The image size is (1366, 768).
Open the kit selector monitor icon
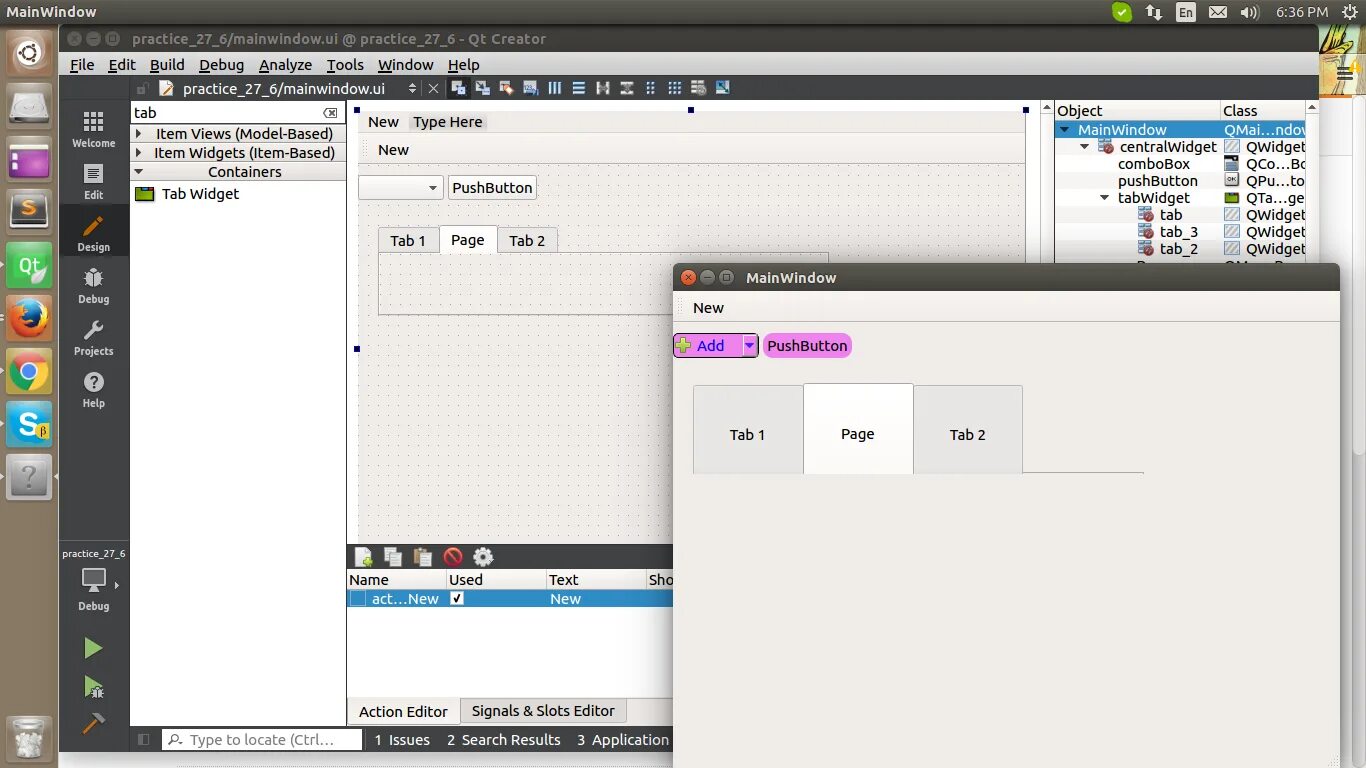click(93, 580)
